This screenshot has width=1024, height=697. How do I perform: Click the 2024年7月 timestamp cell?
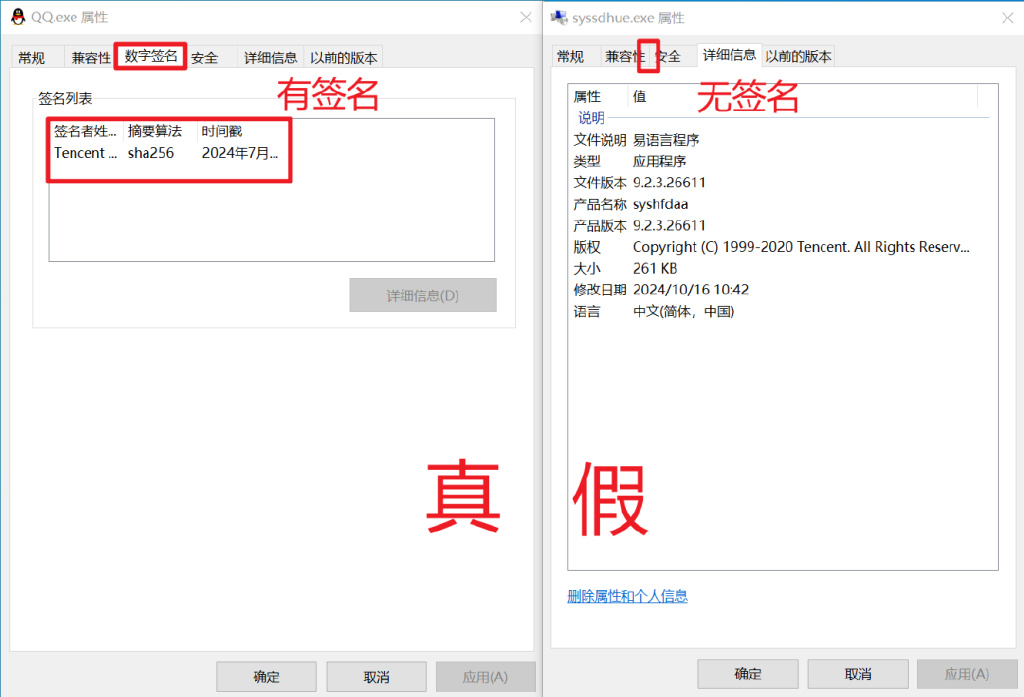[240, 153]
